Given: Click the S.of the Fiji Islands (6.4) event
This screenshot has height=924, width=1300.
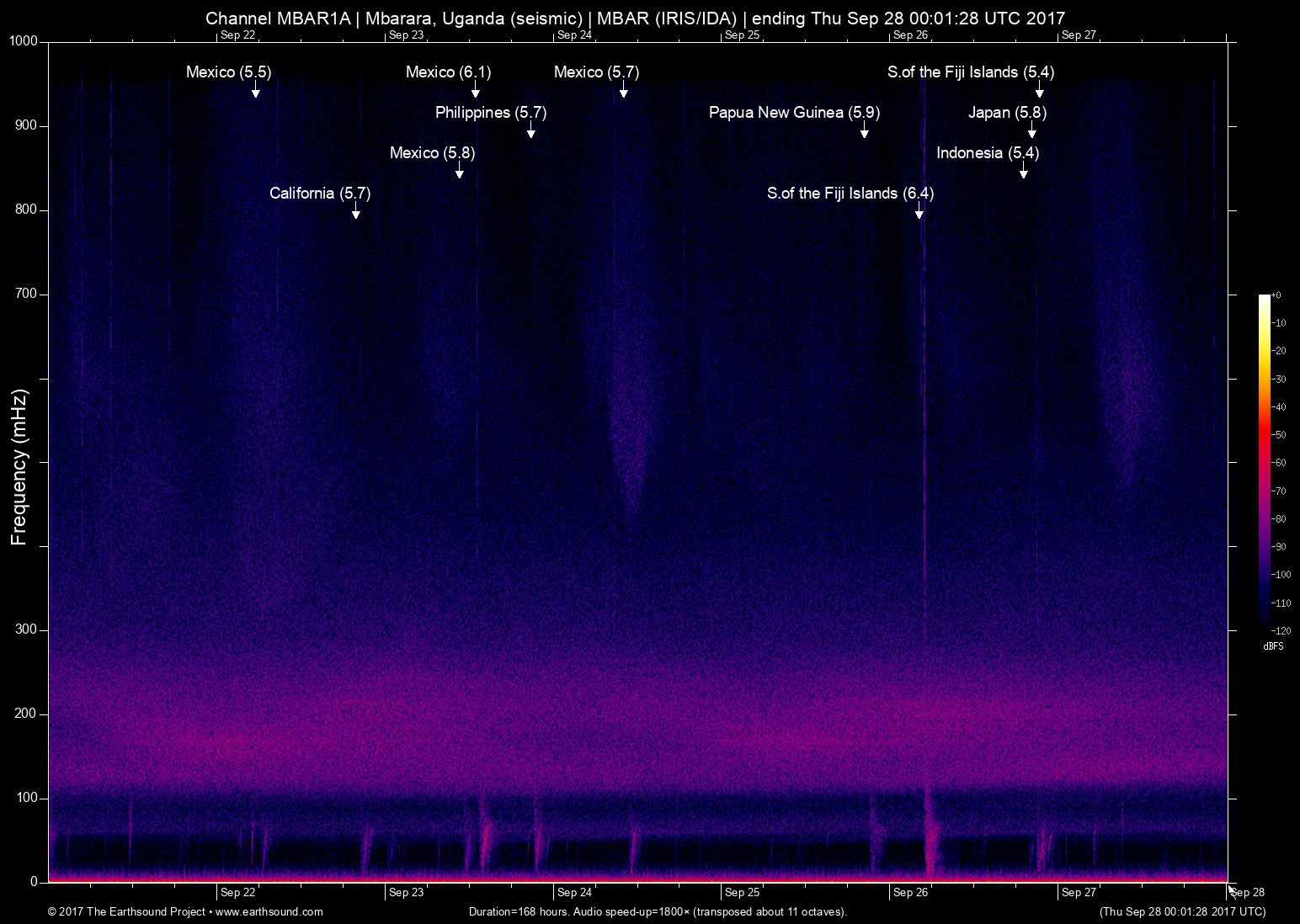Looking at the screenshot, I should click(x=850, y=194).
